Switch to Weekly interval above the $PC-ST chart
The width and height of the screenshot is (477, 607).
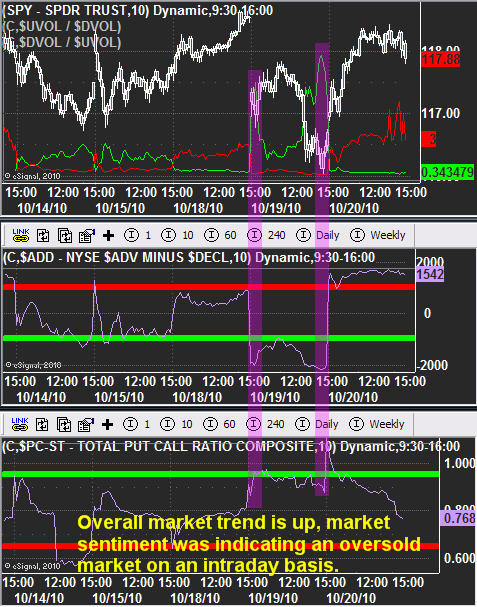click(377, 424)
